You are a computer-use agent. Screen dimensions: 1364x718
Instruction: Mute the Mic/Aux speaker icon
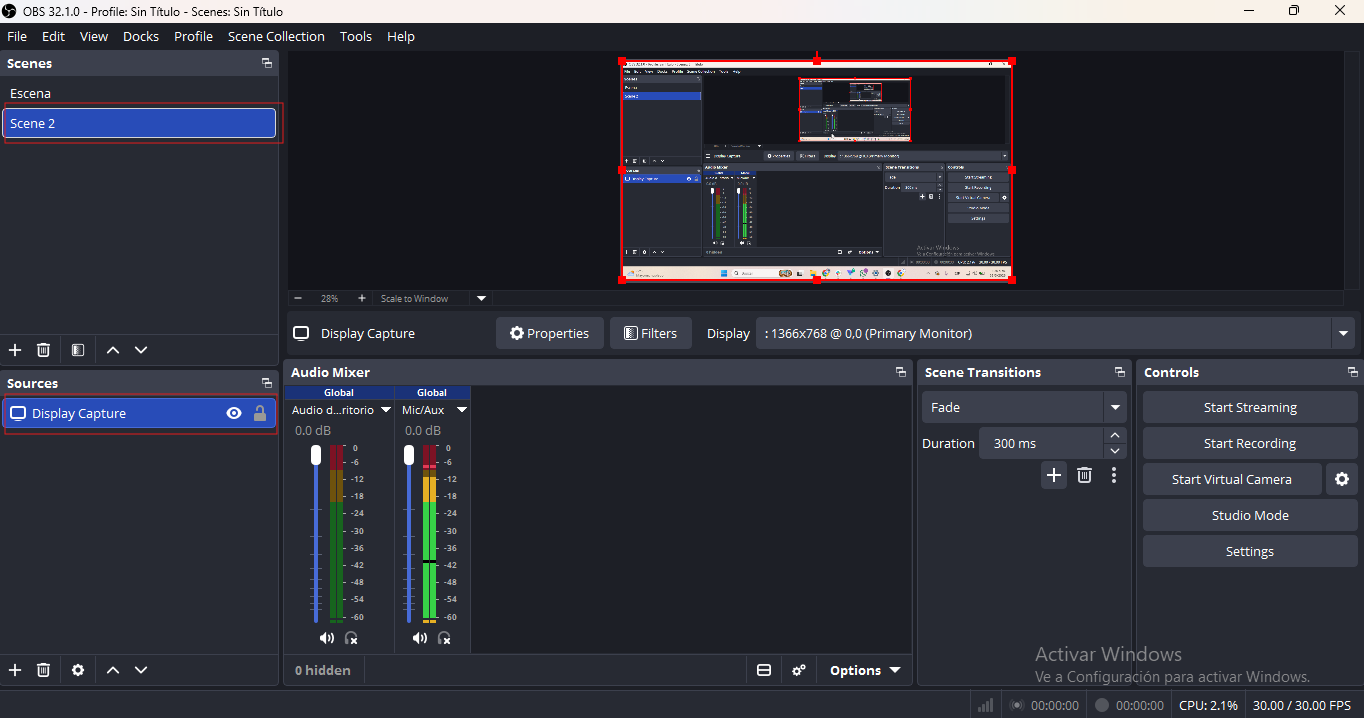[420, 638]
